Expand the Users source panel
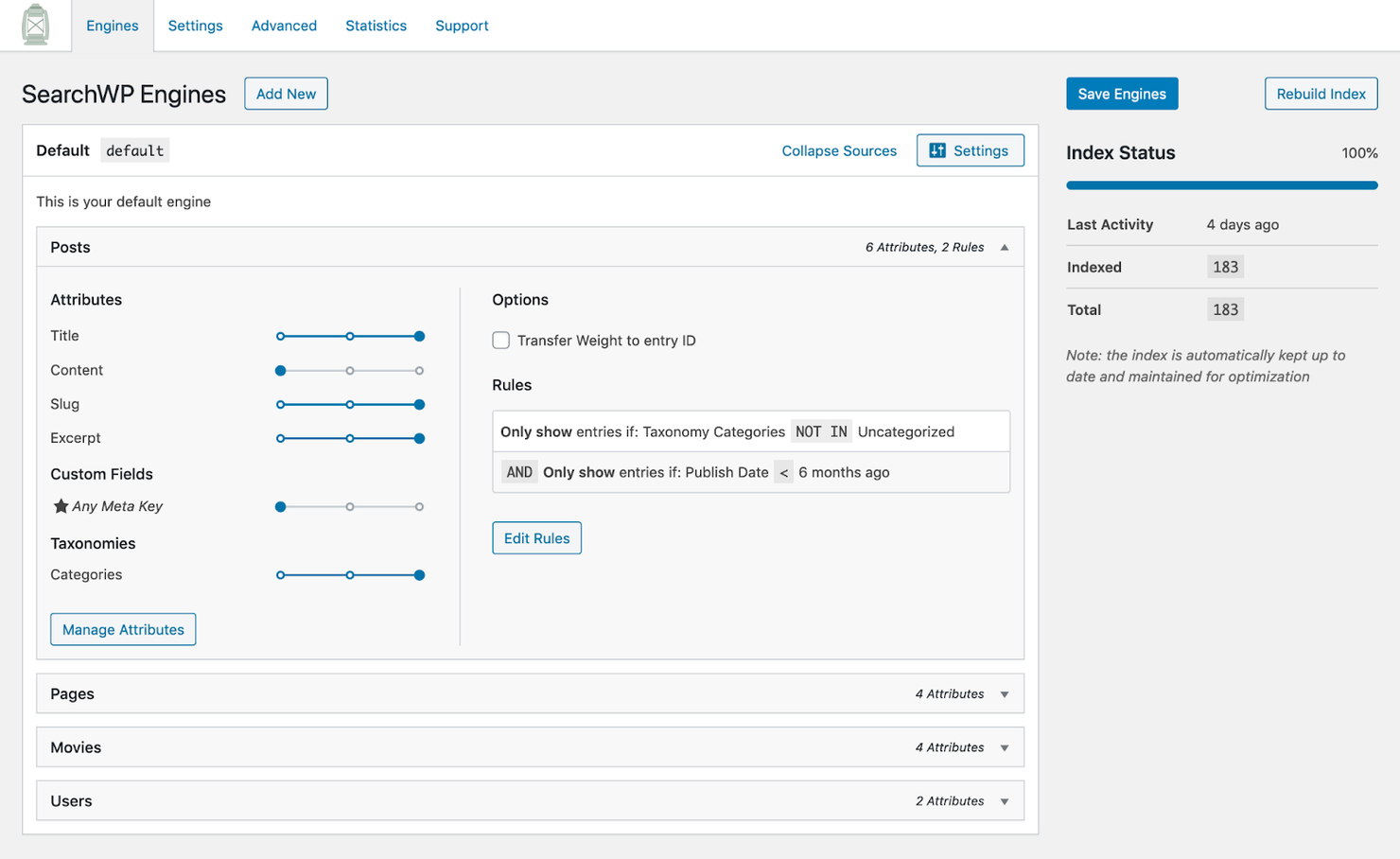The image size is (1400, 859). [1005, 801]
